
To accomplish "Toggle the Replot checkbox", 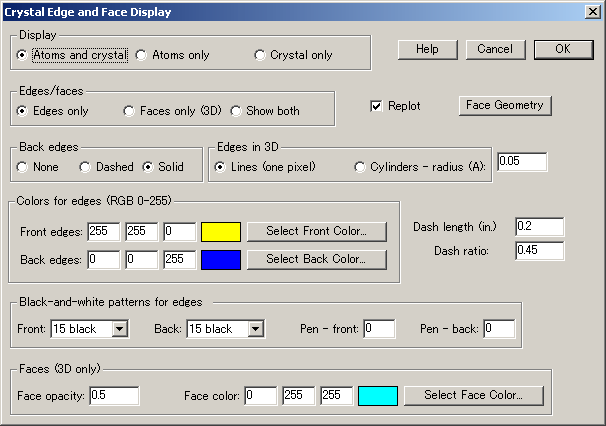I will click(x=377, y=106).
